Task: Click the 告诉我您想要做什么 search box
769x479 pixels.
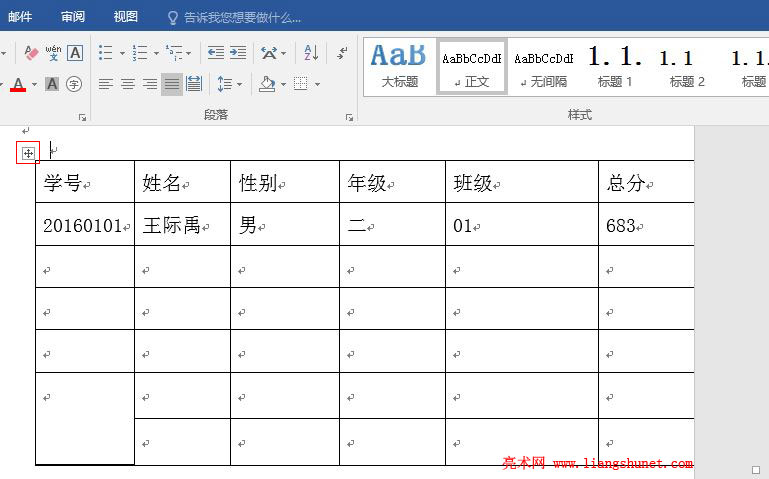Action: [234, 18]
